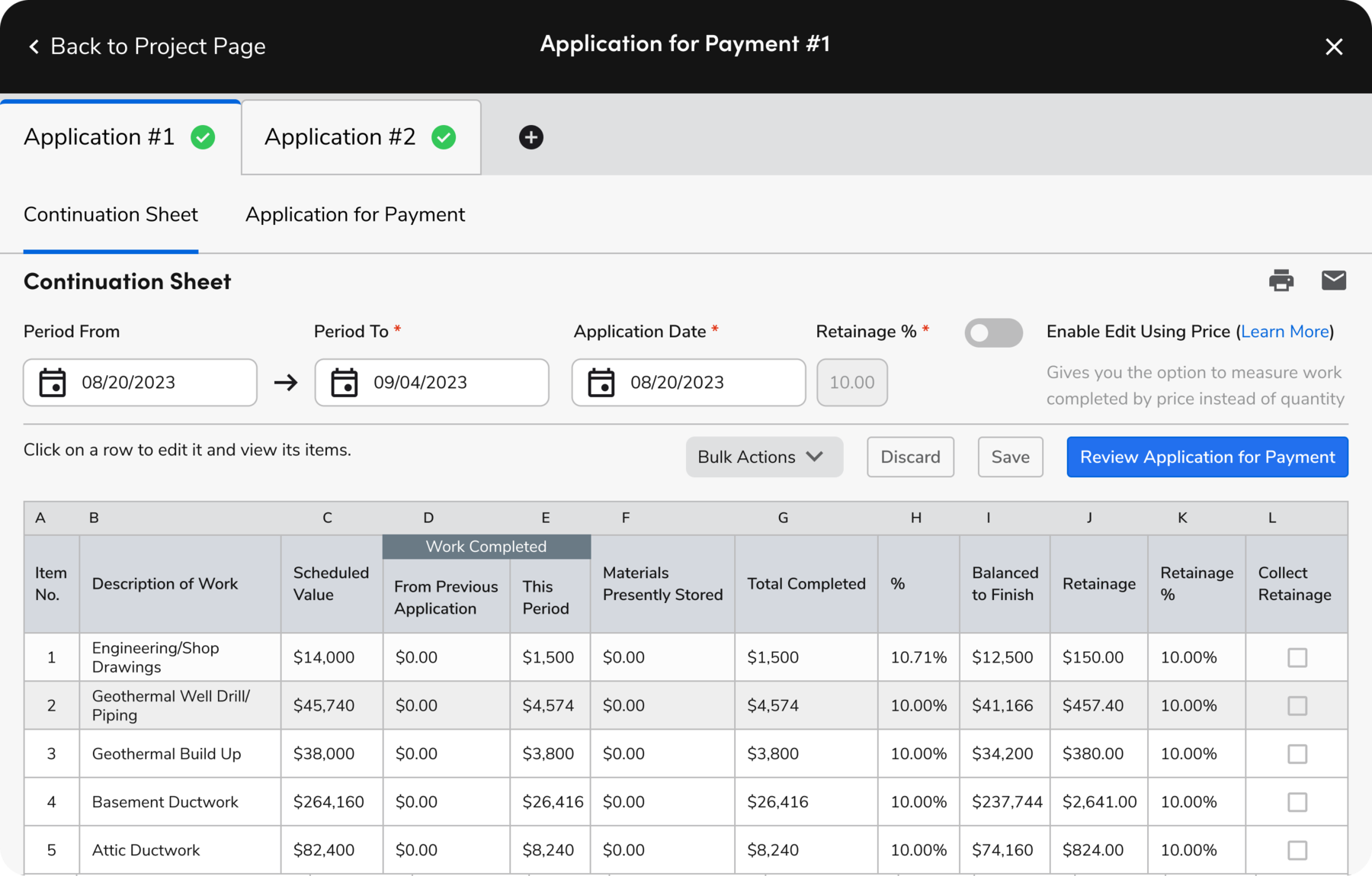Open calendar icon for Application Date
The image size is (1372, 876).
(601, 383)
